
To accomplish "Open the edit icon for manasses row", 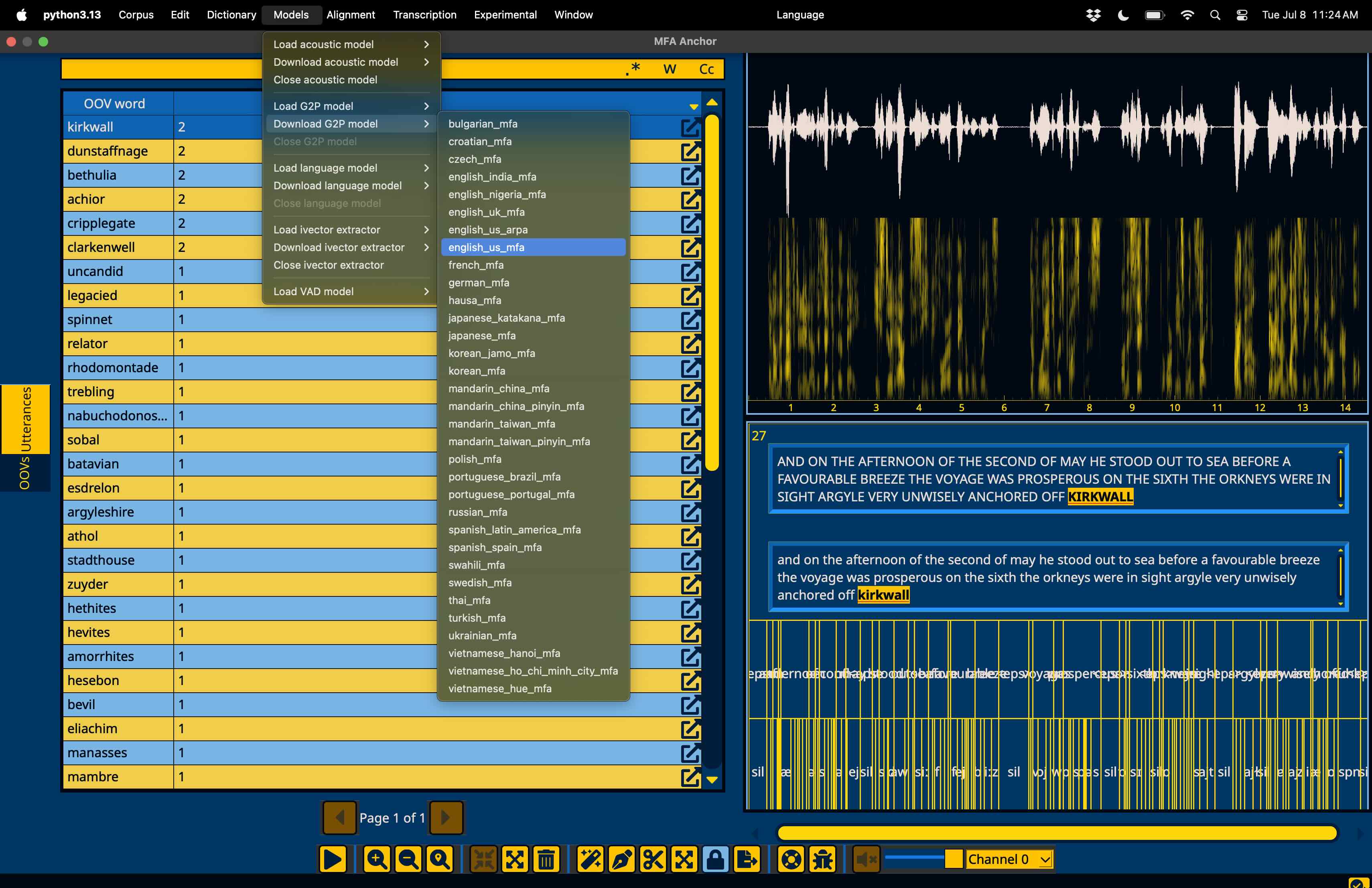I will coord(690,753).
